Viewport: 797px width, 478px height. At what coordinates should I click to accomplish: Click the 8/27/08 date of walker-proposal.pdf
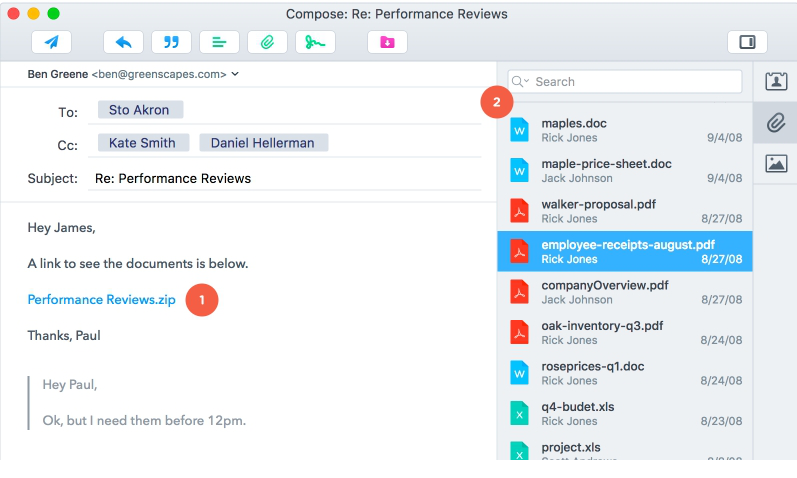[x=722, y=219]
